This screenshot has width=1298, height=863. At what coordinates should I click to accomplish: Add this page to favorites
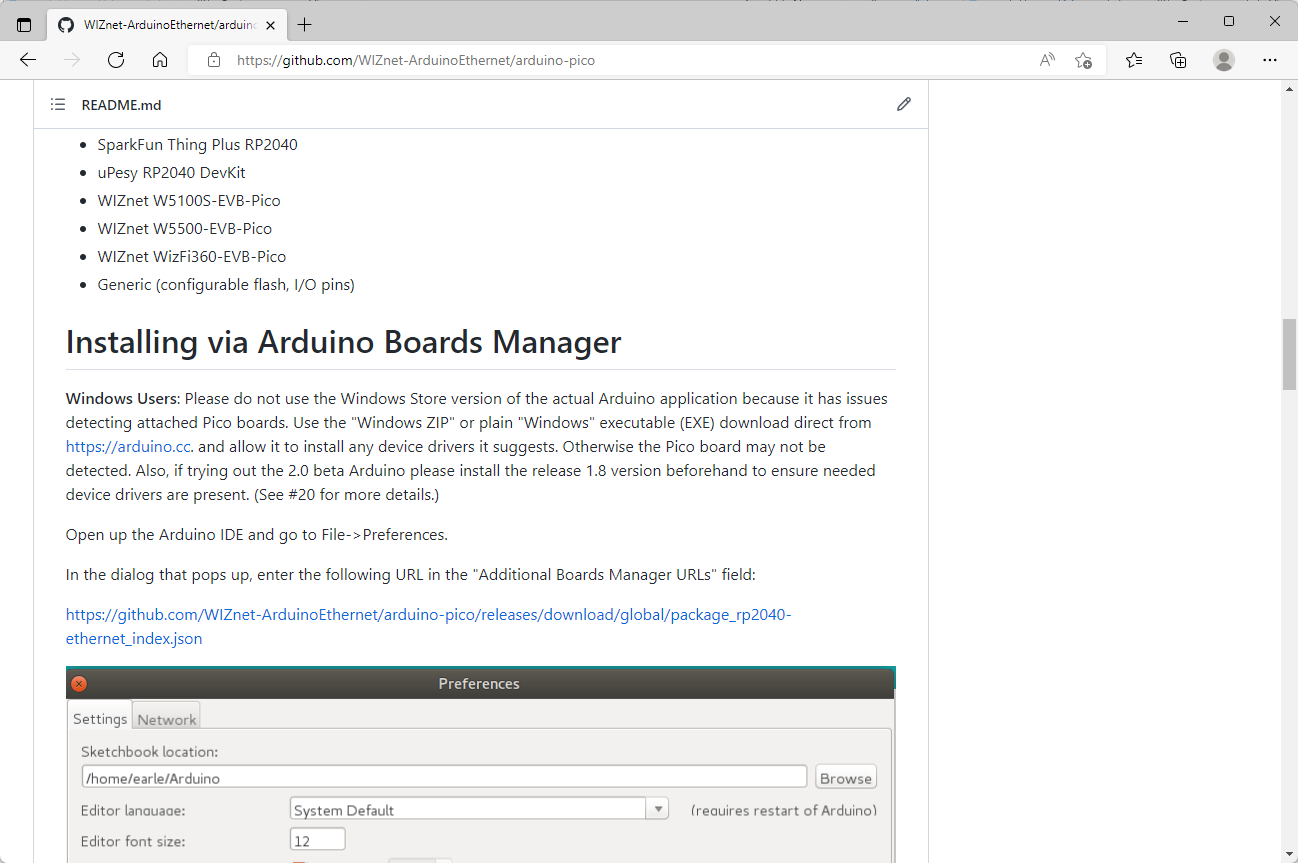[x=1083, y=60]
